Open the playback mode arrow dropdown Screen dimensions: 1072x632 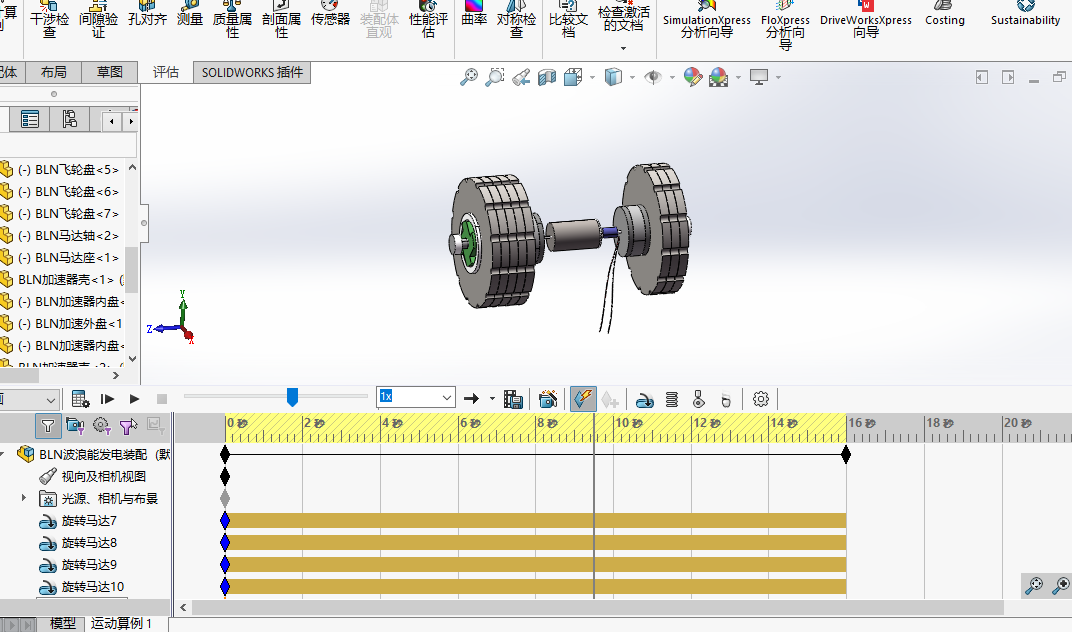click(x=492, y=399)
